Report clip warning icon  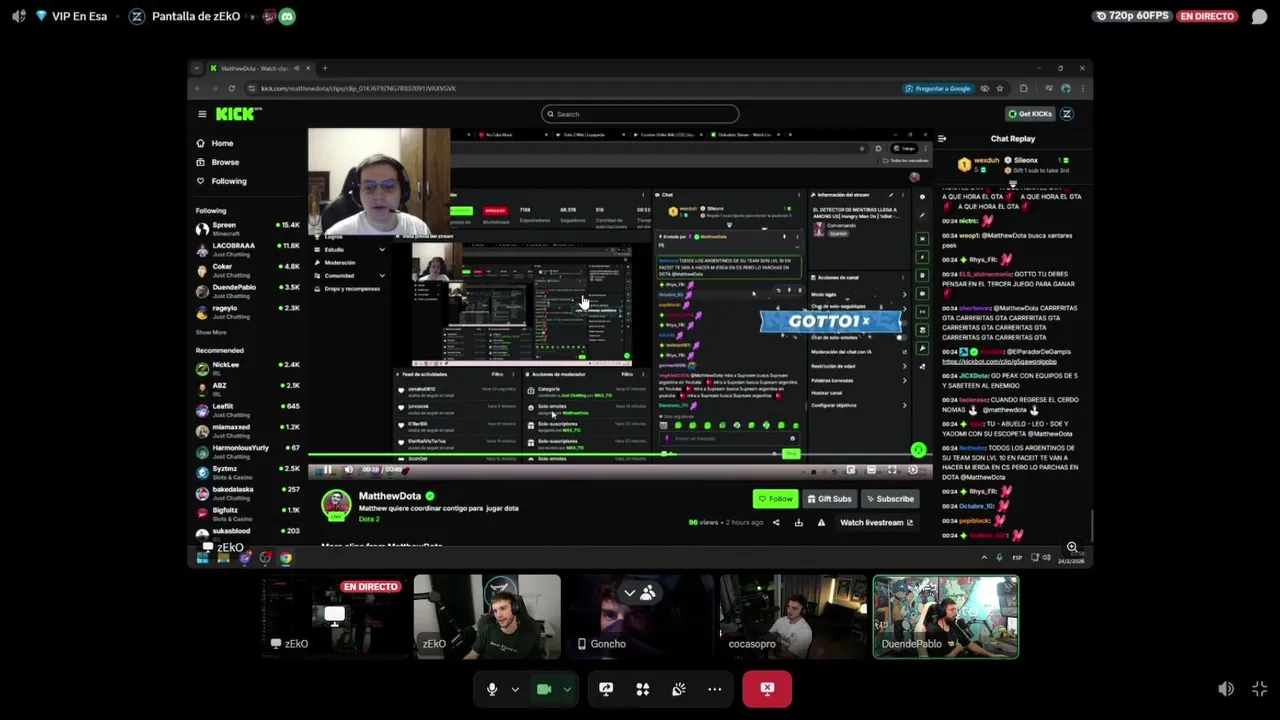(821, 522)
